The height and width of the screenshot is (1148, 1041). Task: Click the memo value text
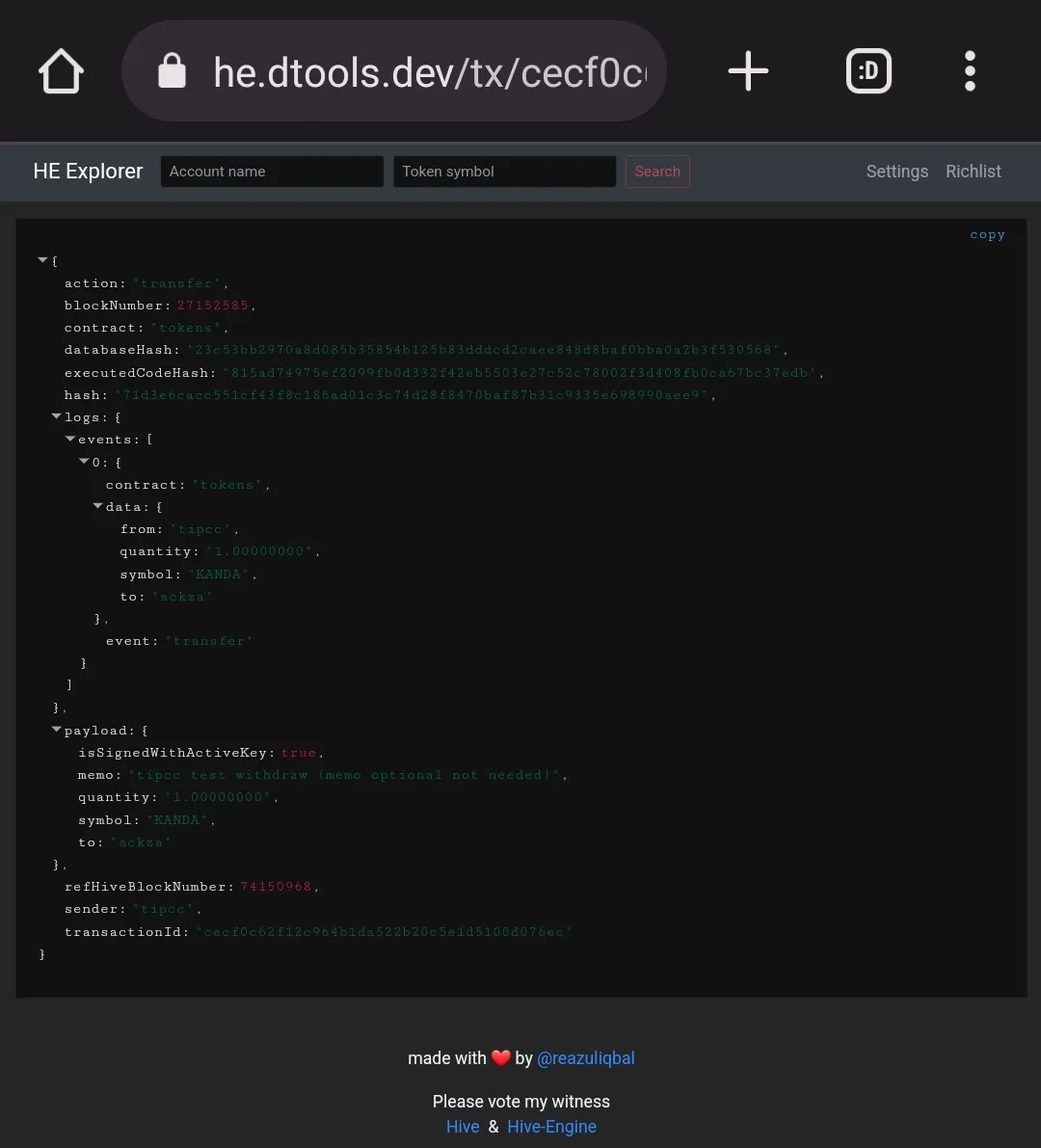tap(344, 775)
